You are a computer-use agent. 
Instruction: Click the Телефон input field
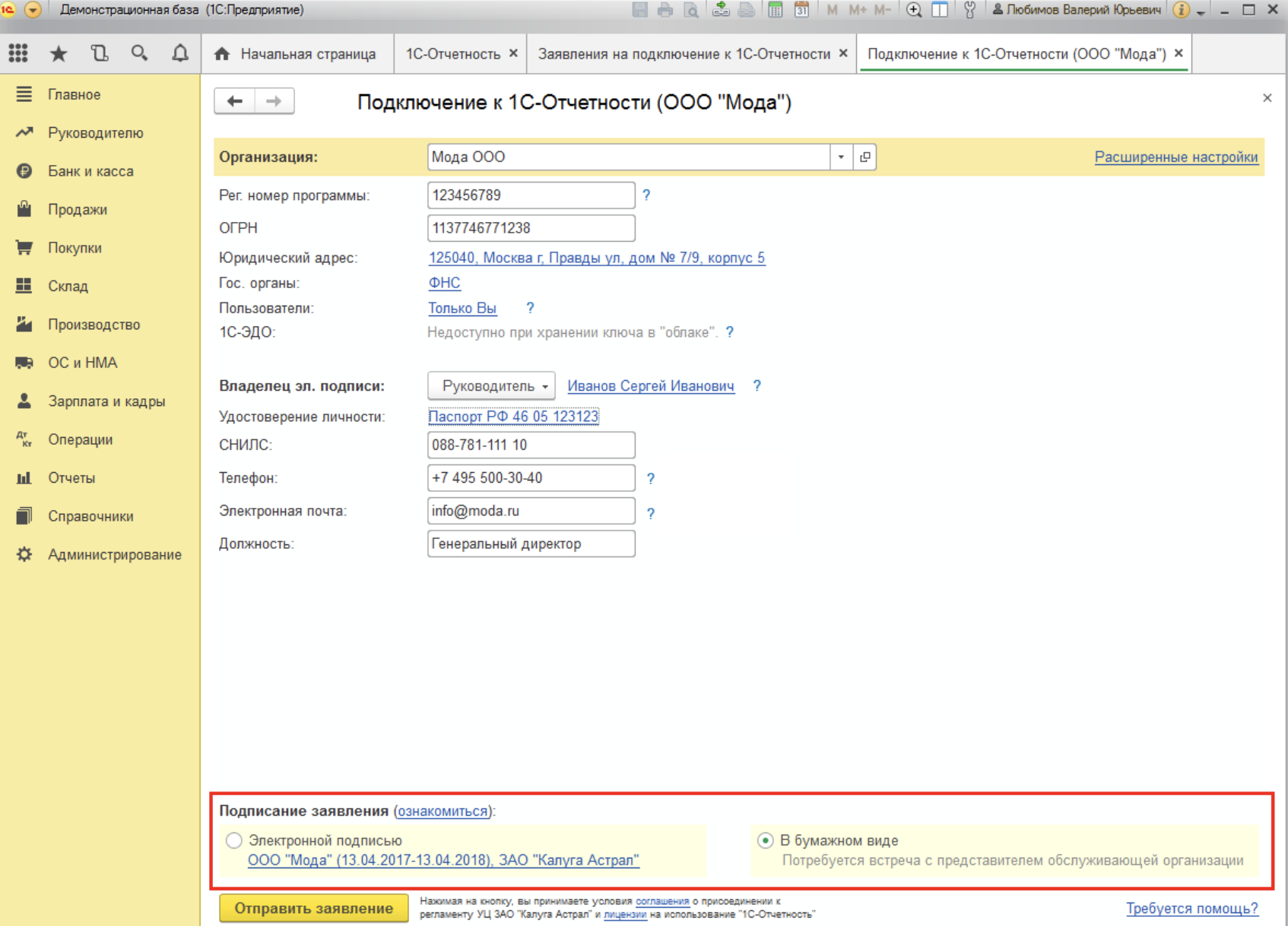pos(531,478)
